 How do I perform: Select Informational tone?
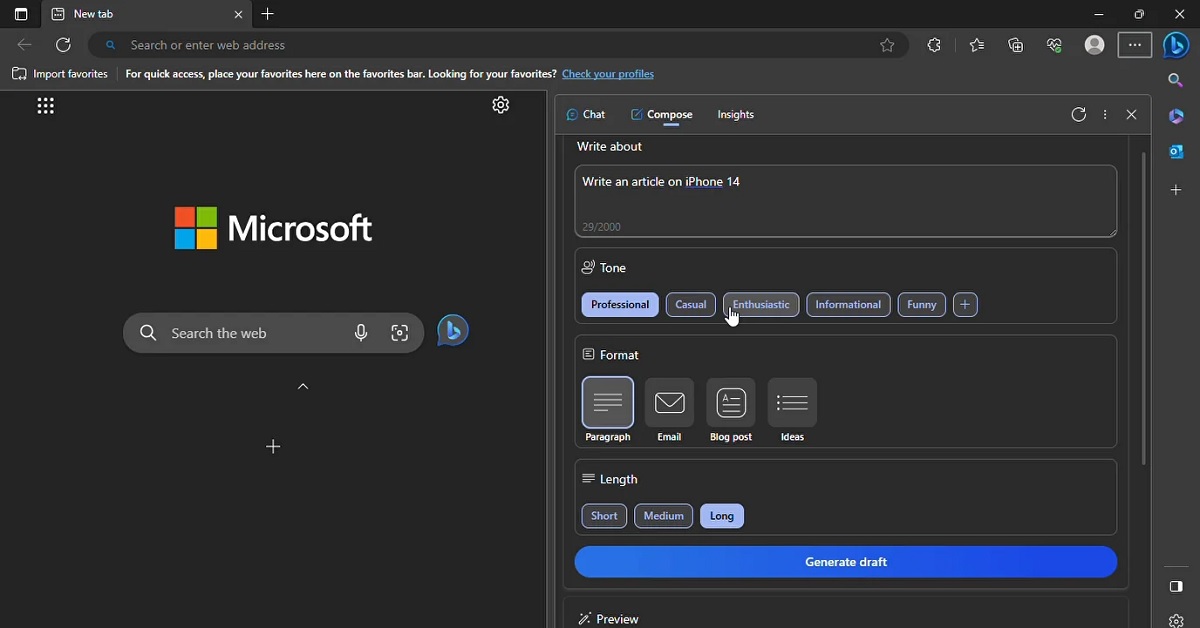pos(848,305)
